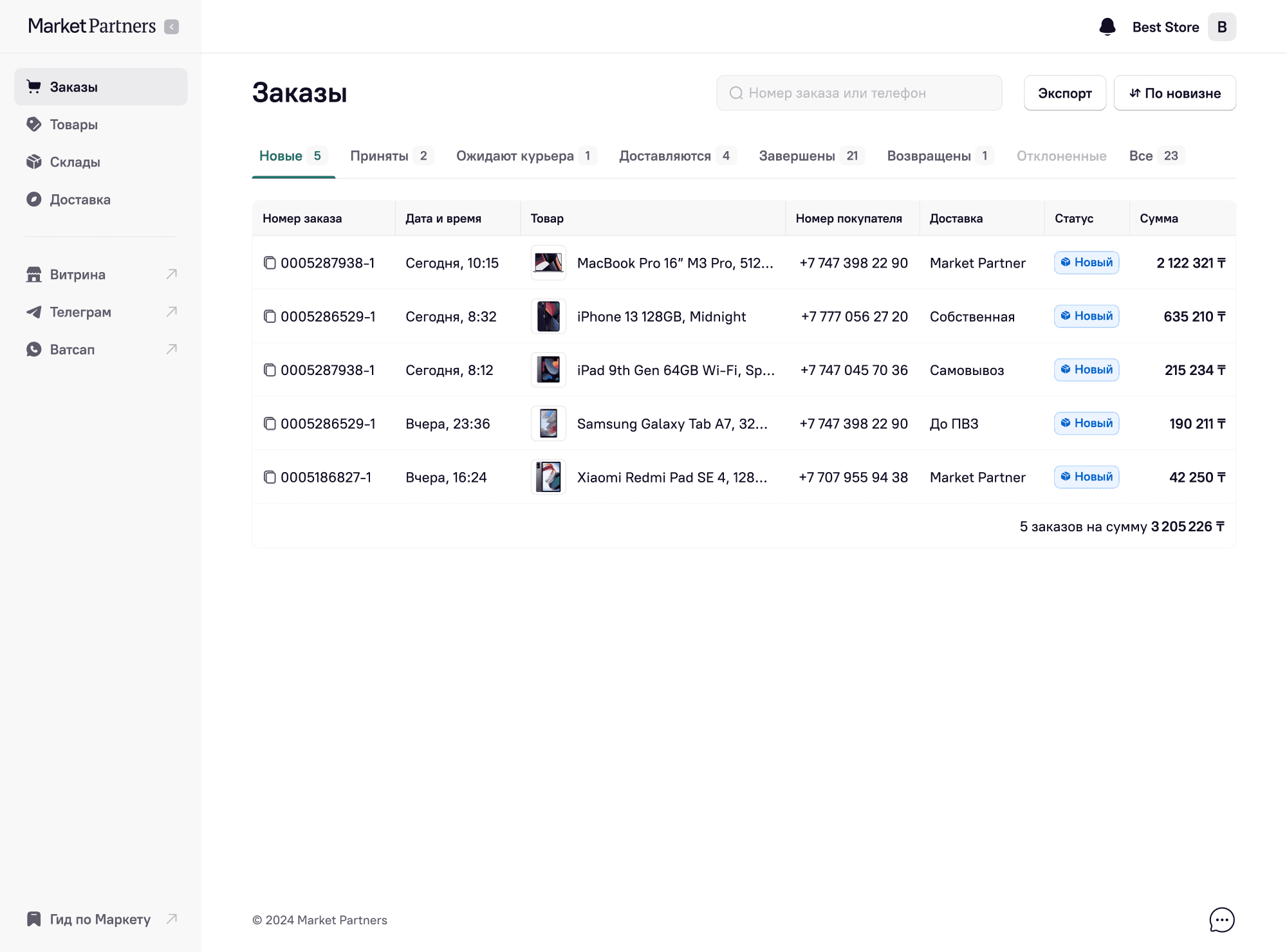Viewport: 1287px width, 952px height.
Task: Go to Товары in sidebar
Action: point(101,124)
